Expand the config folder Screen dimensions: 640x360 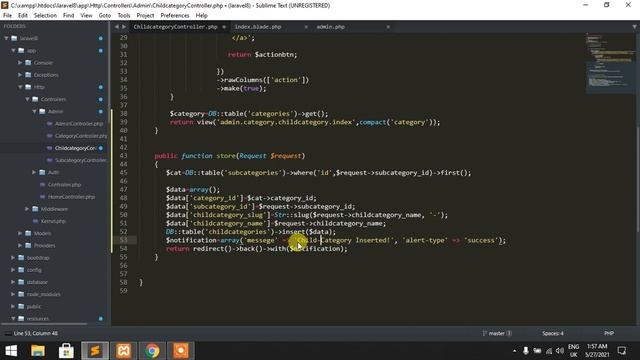click(x=13, y=270)
